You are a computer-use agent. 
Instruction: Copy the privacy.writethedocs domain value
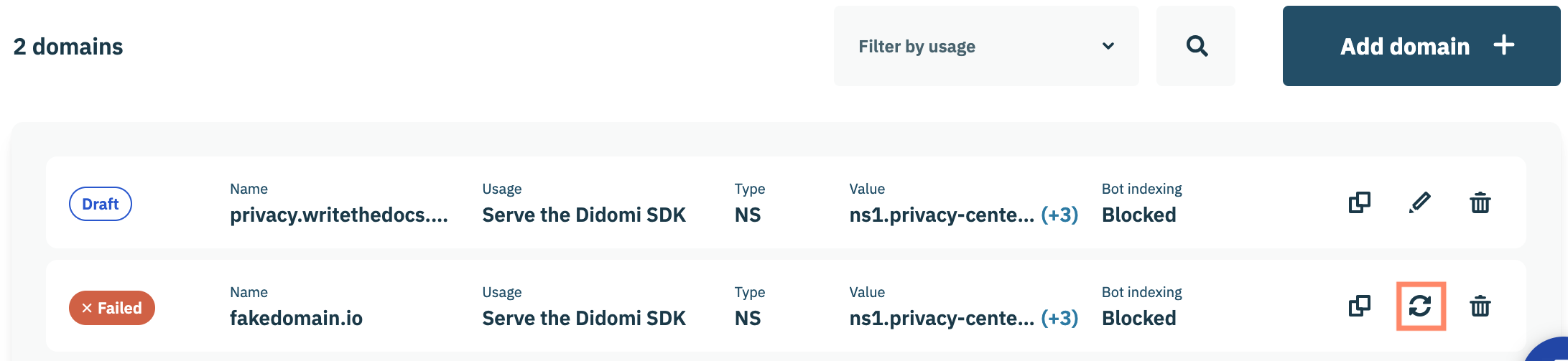click(x=1359, y=203)
